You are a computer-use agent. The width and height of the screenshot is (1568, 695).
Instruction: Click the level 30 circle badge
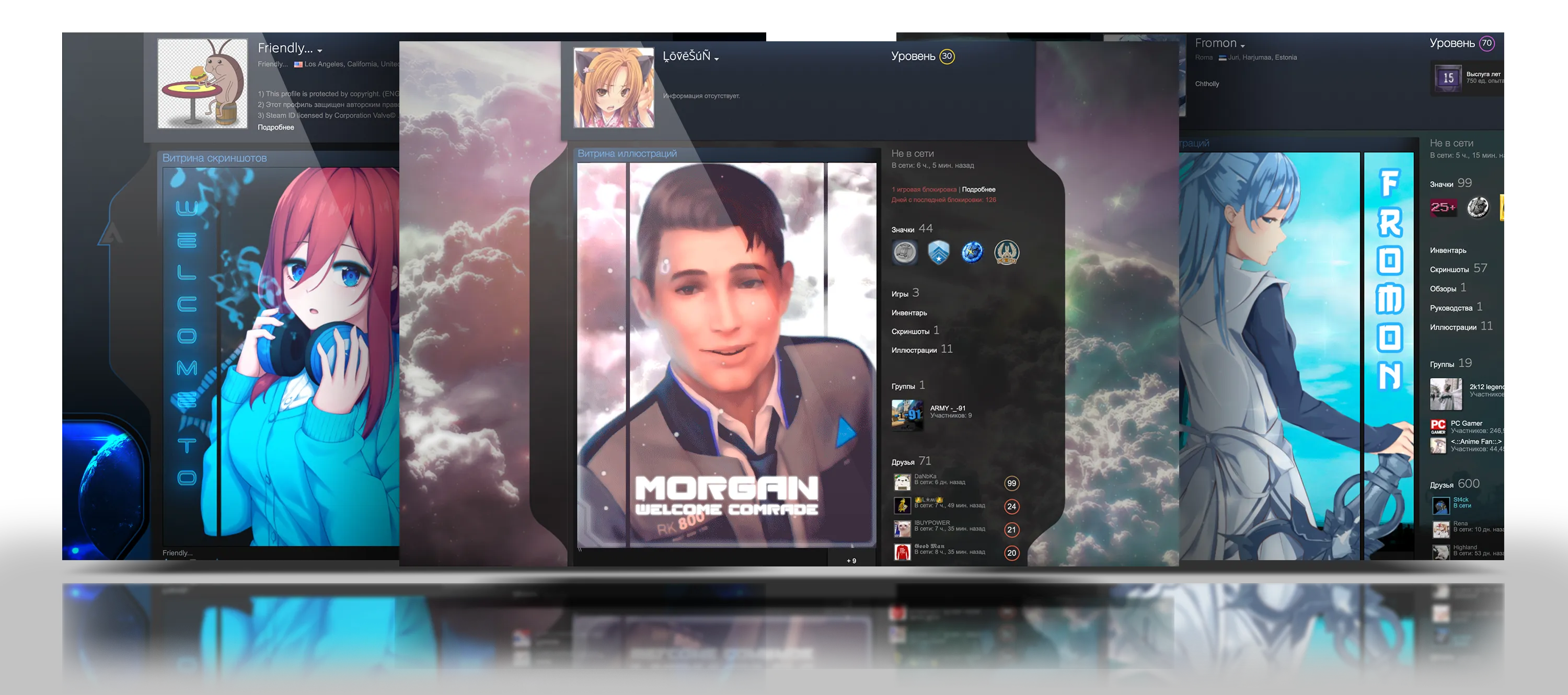(x=947, y=56)
